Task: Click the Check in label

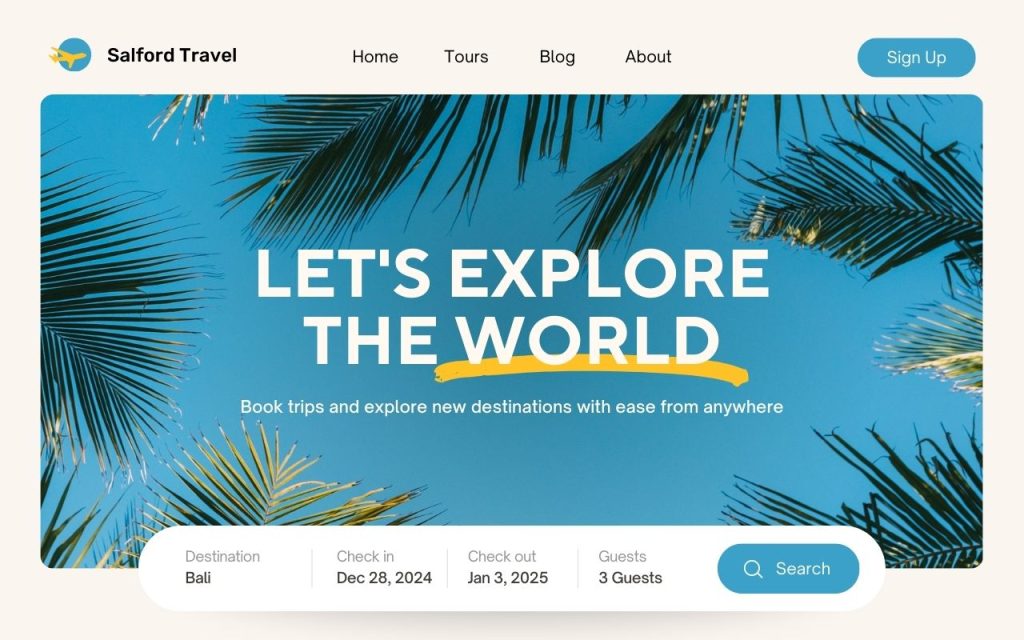Action: click(x=365, y=556)
